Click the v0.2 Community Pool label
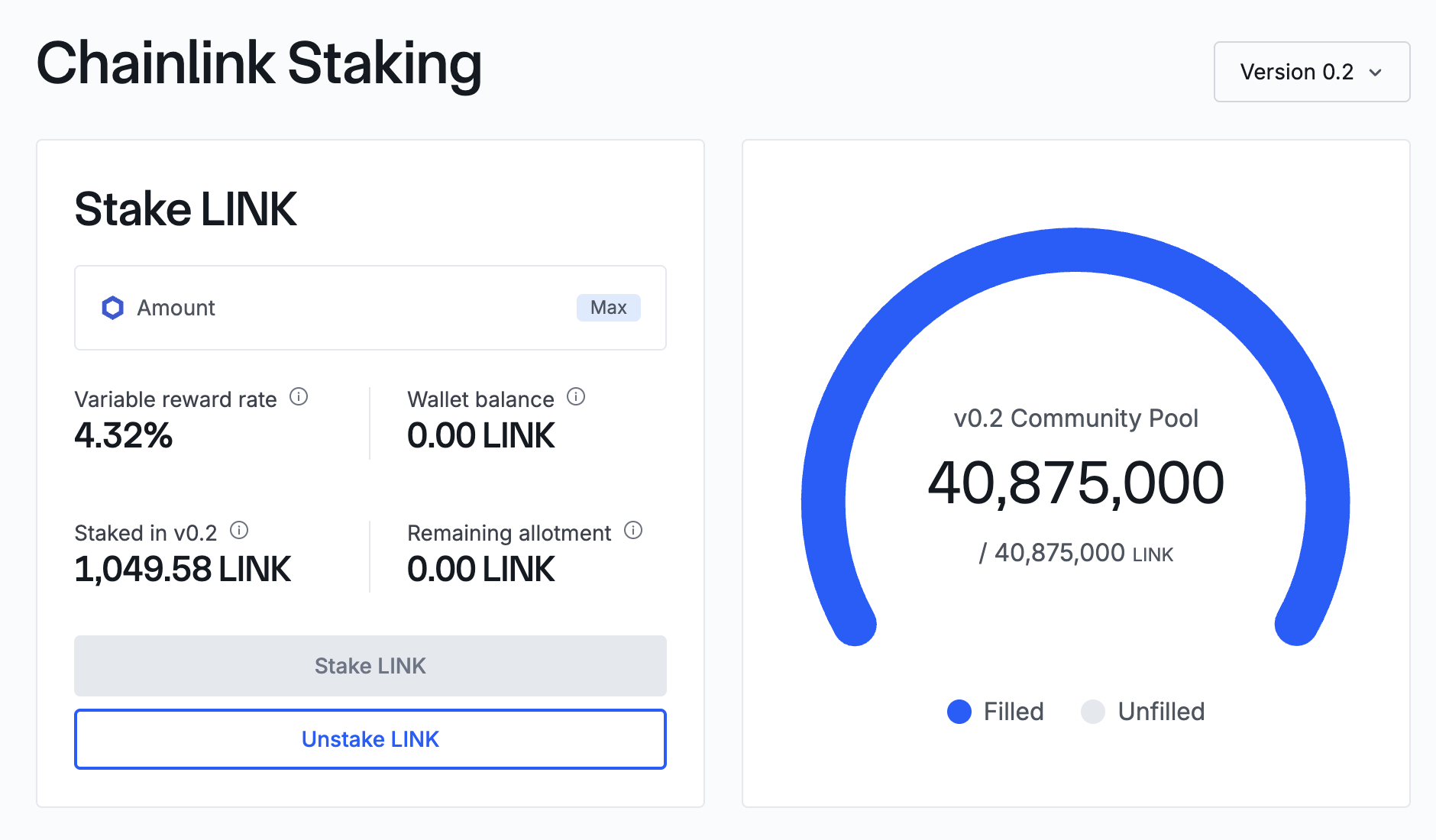This screenshot has width=1436, height=840. click(1075, 418)
